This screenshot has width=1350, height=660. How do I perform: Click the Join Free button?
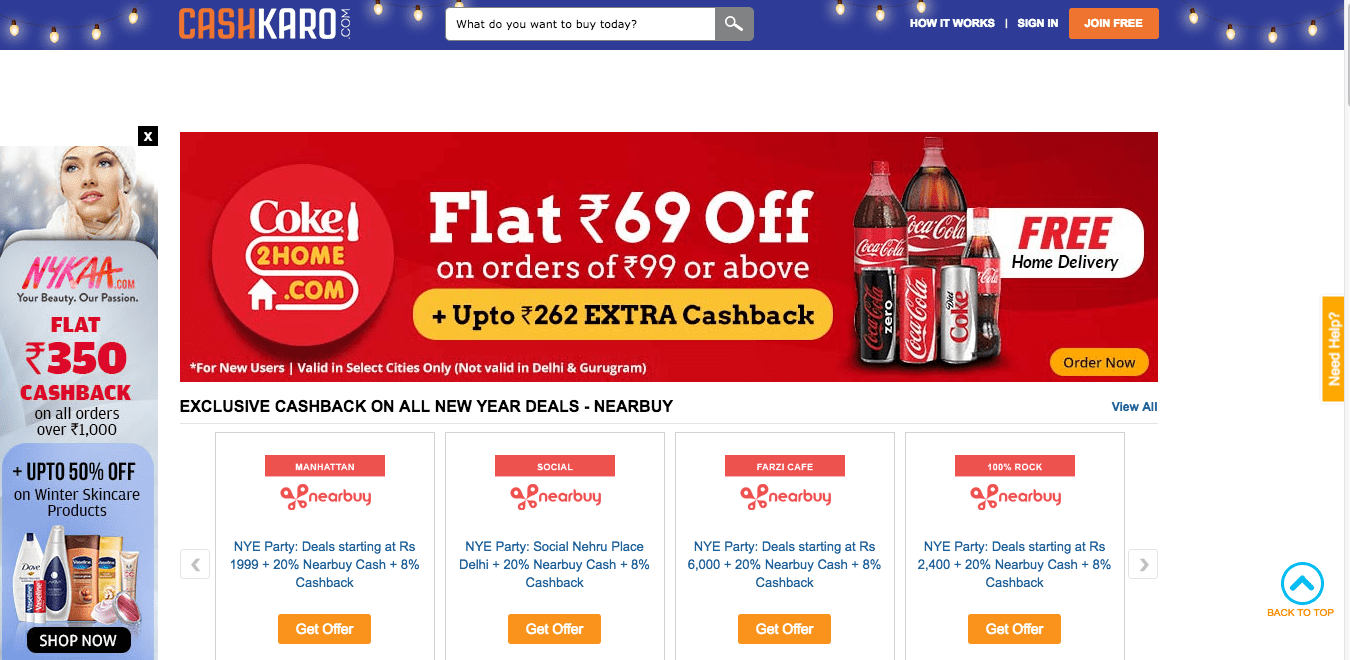(1113, 23)
